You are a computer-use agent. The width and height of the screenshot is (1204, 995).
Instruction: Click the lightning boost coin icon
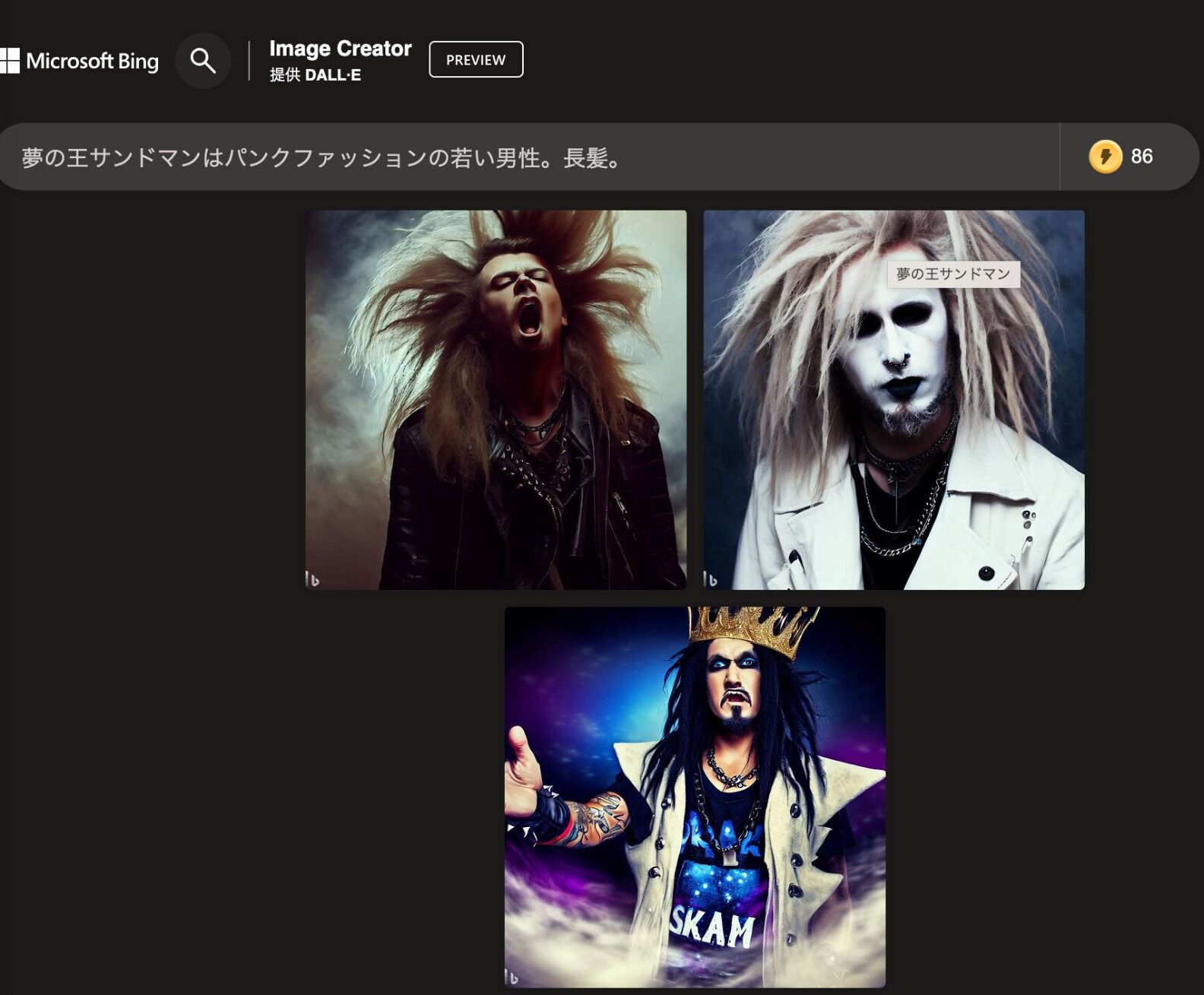(1105, 157)
